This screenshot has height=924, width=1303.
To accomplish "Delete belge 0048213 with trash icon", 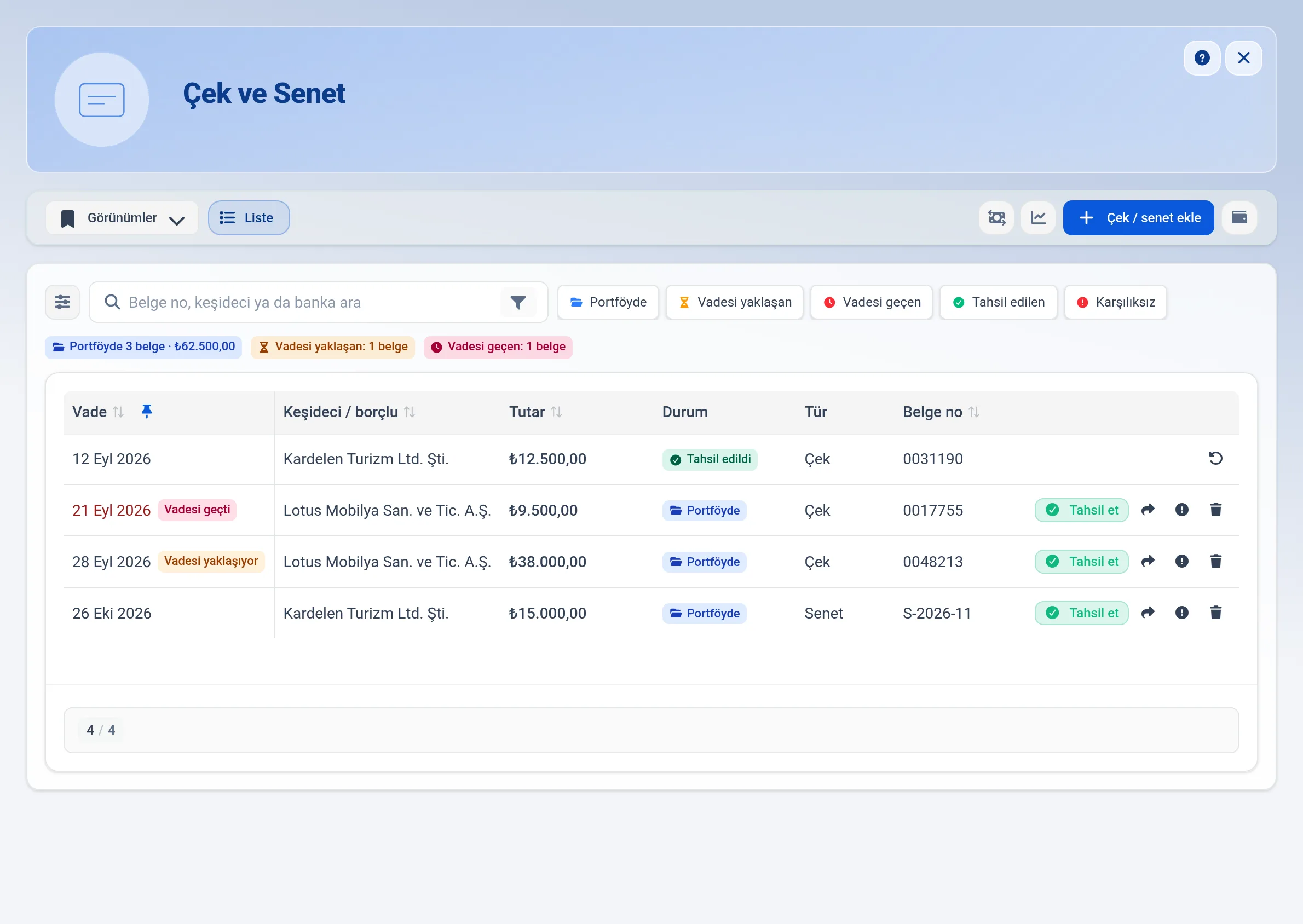I will (1216, 562).
